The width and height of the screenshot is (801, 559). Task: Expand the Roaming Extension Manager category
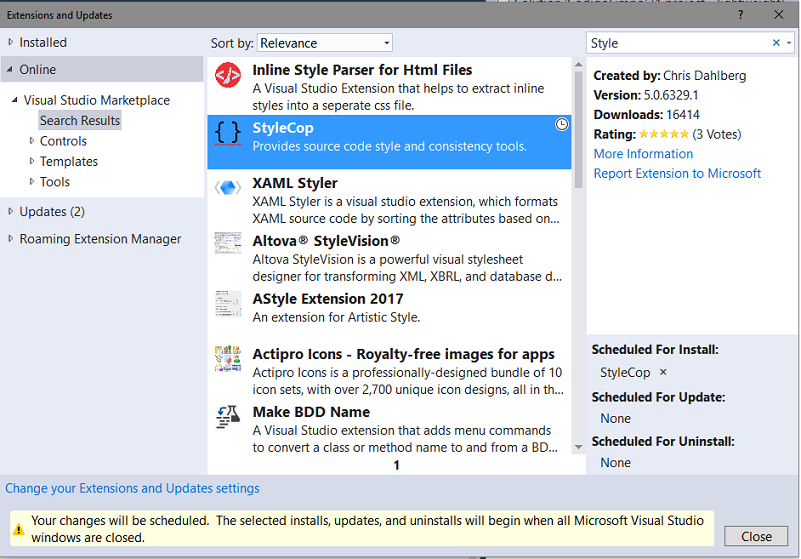click(x=10, y=238)
